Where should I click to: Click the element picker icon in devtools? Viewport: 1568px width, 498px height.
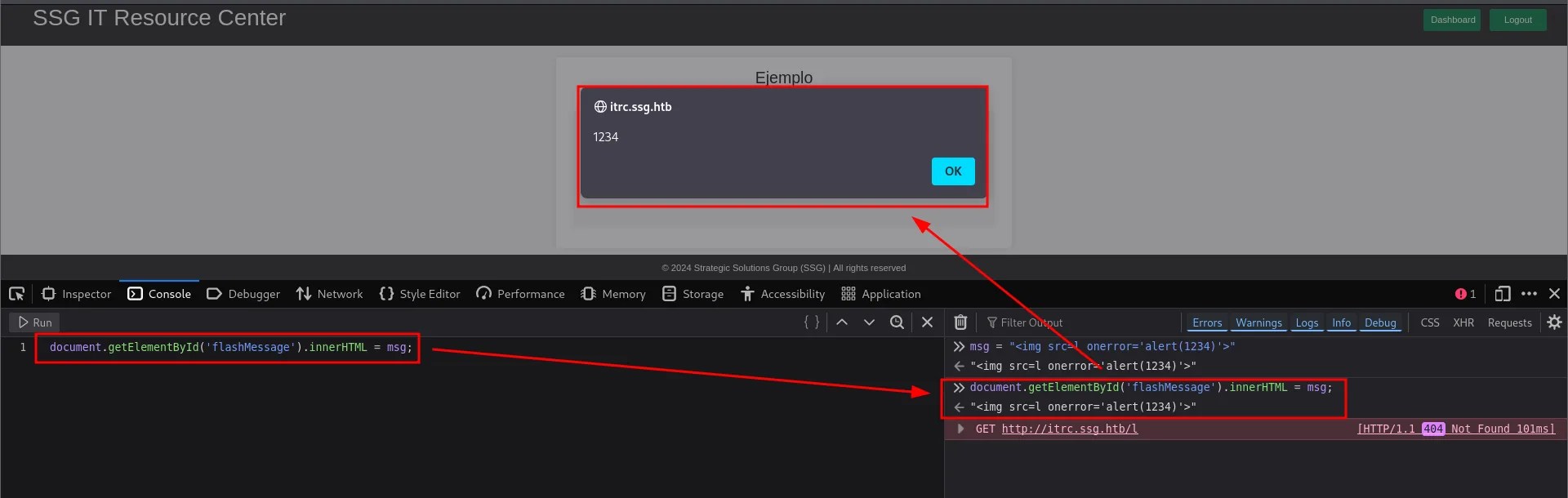(16, 294)
